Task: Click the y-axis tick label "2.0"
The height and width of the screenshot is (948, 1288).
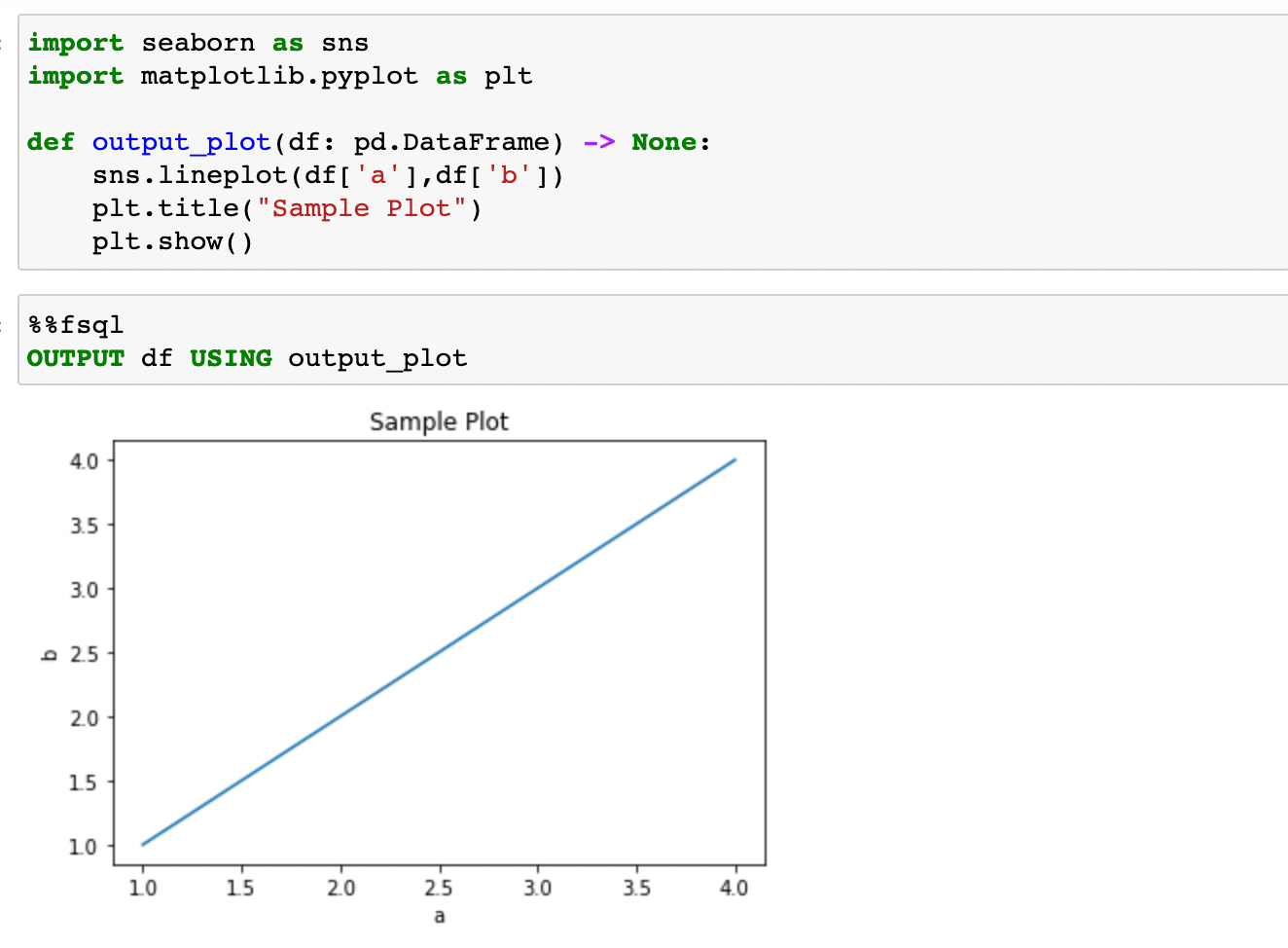Action: [84, 718]
